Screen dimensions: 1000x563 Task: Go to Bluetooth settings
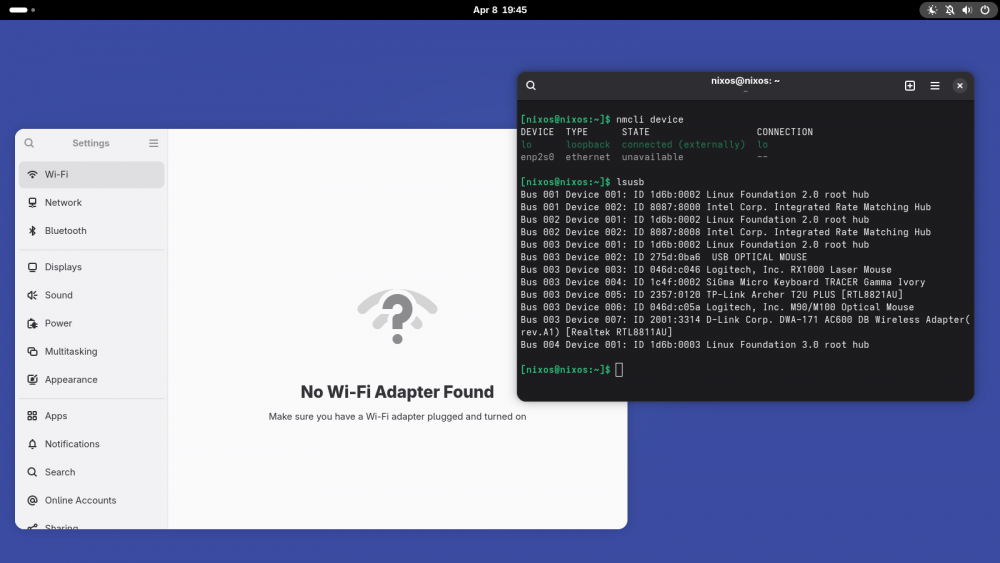point(91,230)
